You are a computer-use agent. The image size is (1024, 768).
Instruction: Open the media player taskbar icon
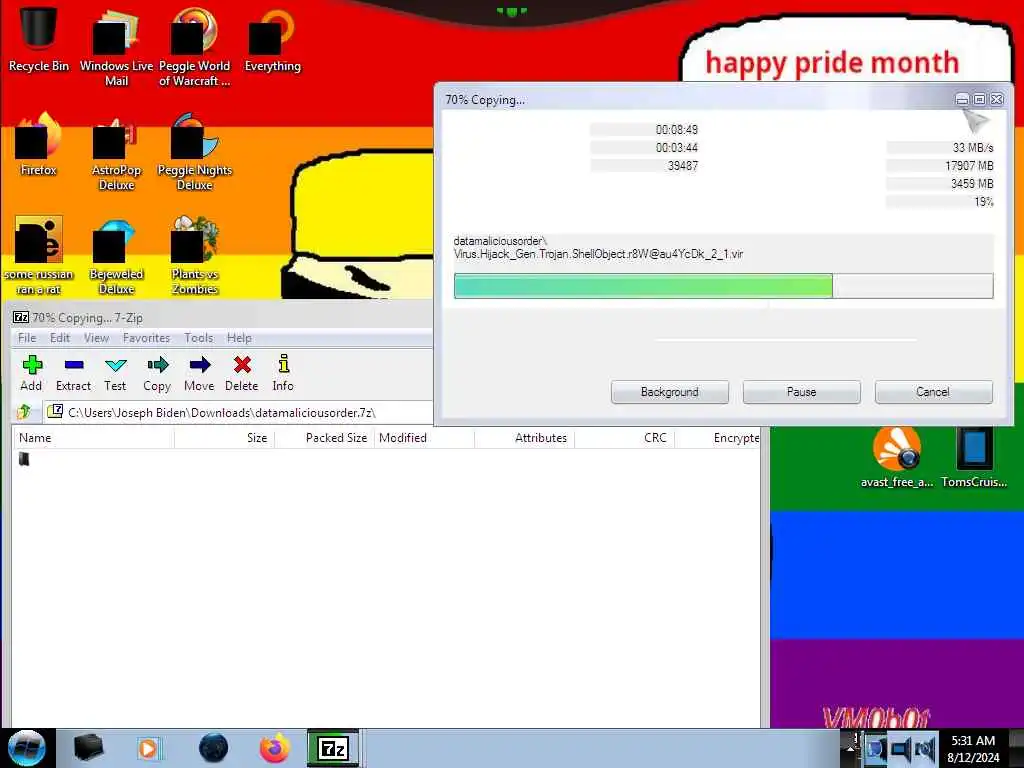pyautogui.click(x=148, y=748)
